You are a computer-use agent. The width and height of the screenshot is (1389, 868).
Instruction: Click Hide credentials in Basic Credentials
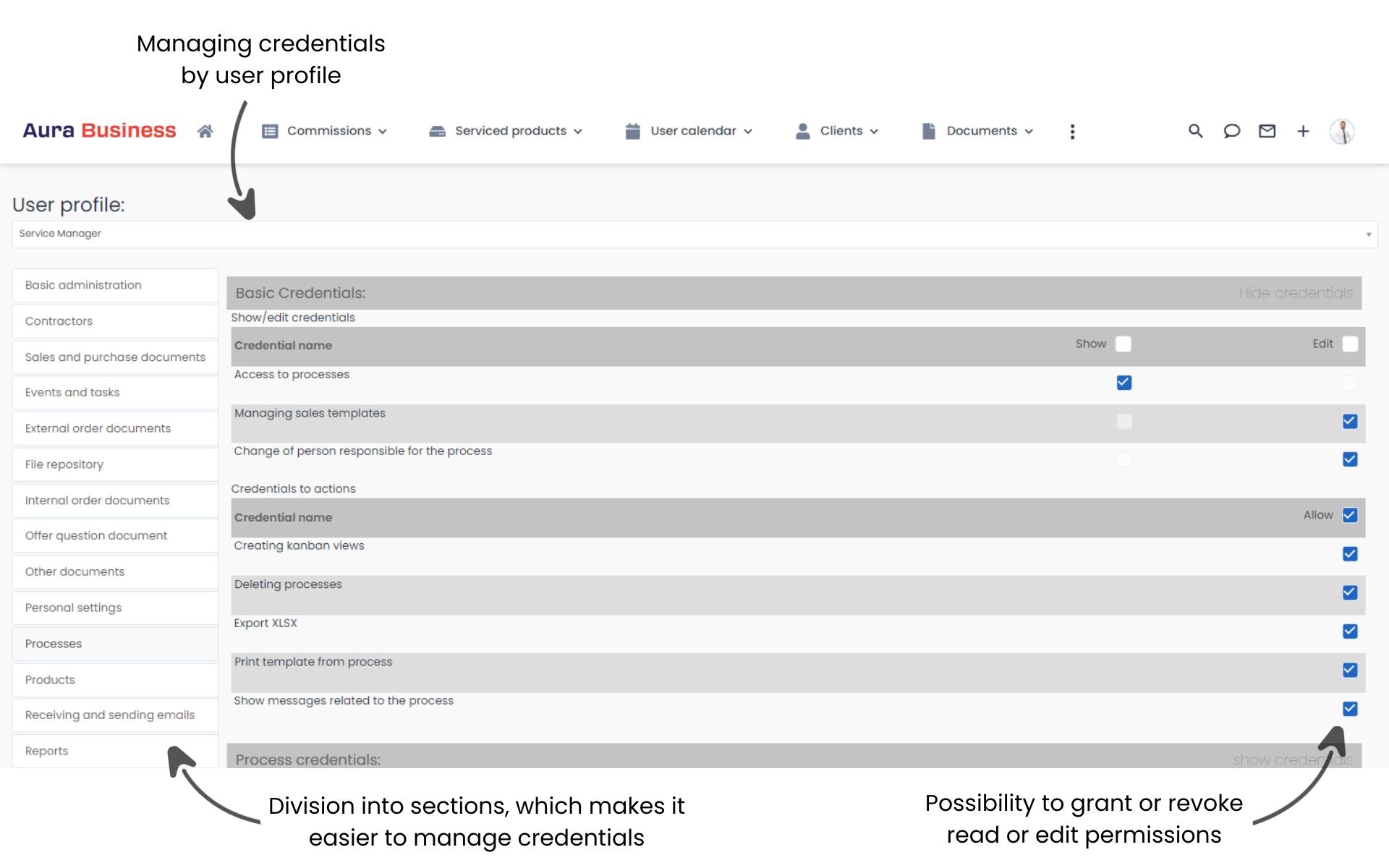click(x=1295, y=293)
